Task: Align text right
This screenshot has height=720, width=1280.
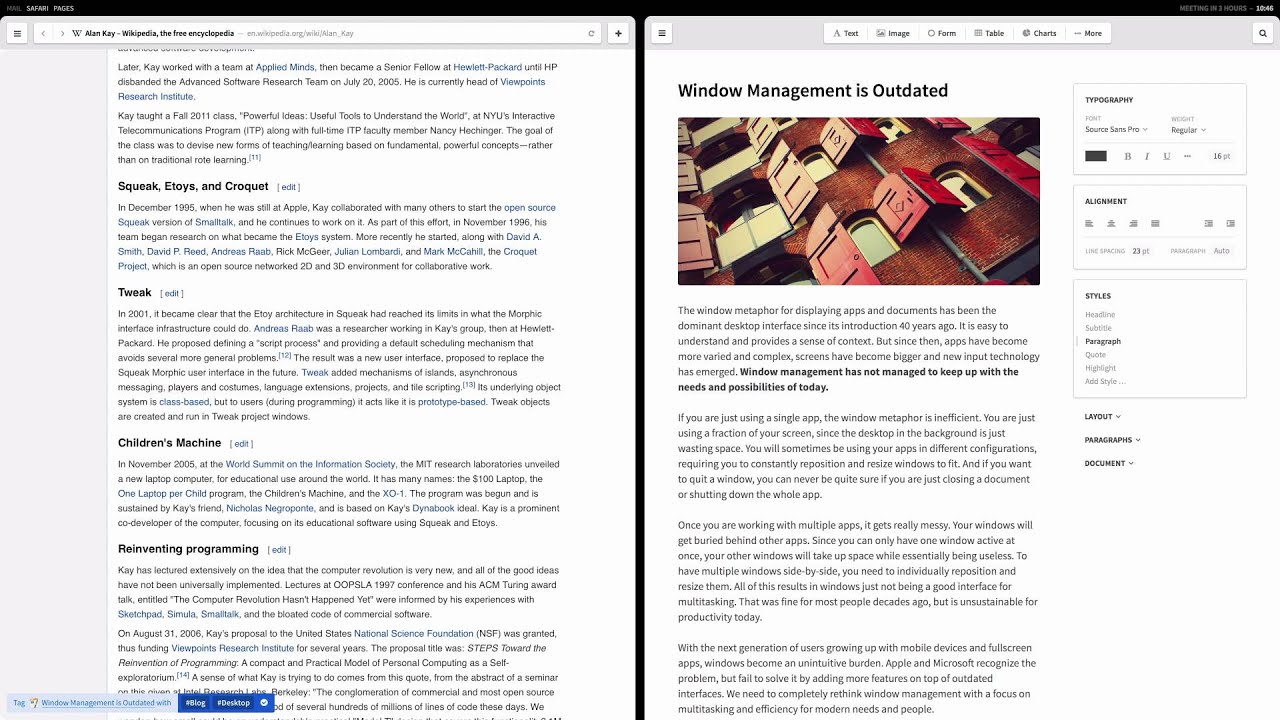Action: [x=1133, y=224]
